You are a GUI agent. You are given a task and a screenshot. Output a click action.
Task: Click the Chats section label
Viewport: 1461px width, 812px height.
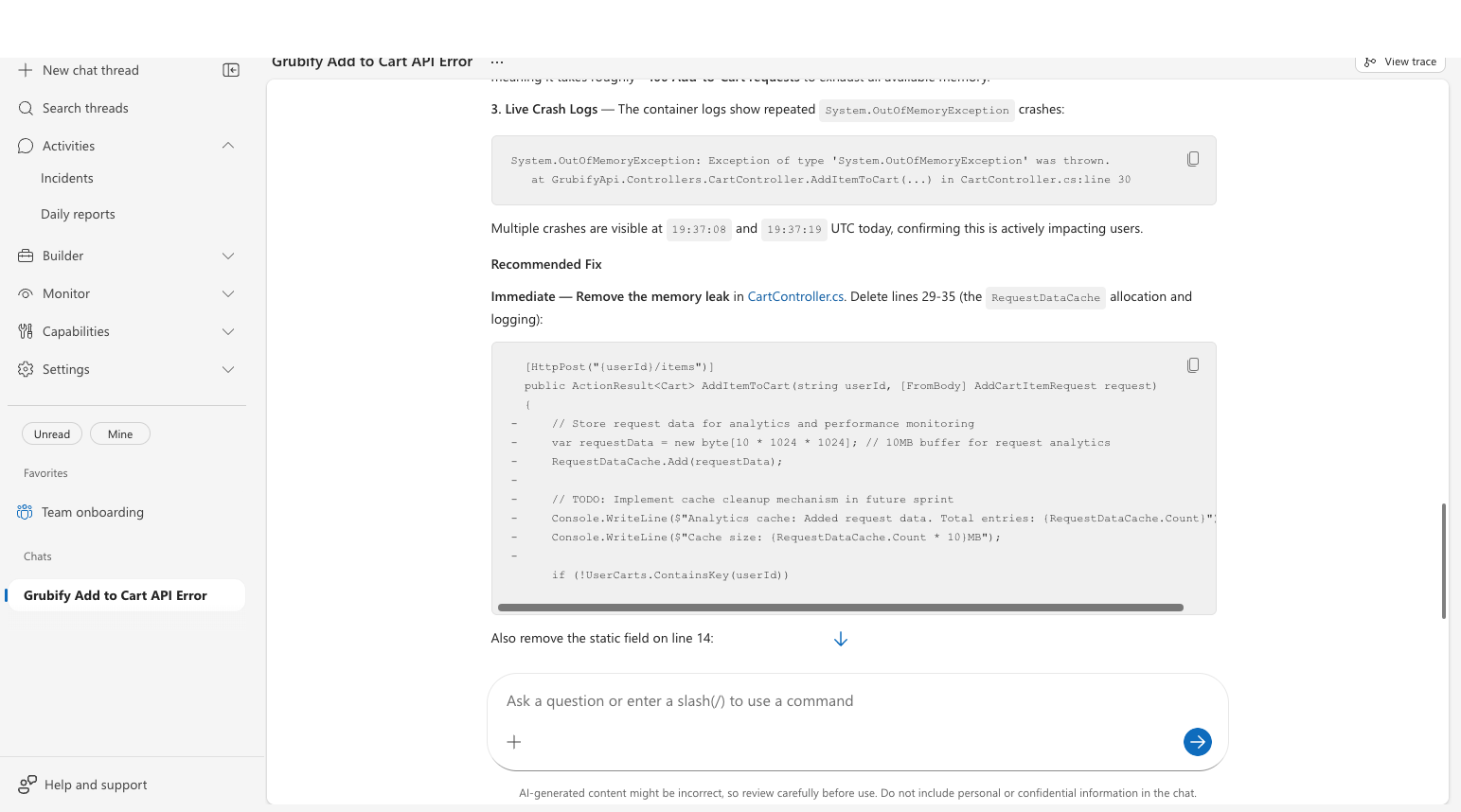(38, 556)
